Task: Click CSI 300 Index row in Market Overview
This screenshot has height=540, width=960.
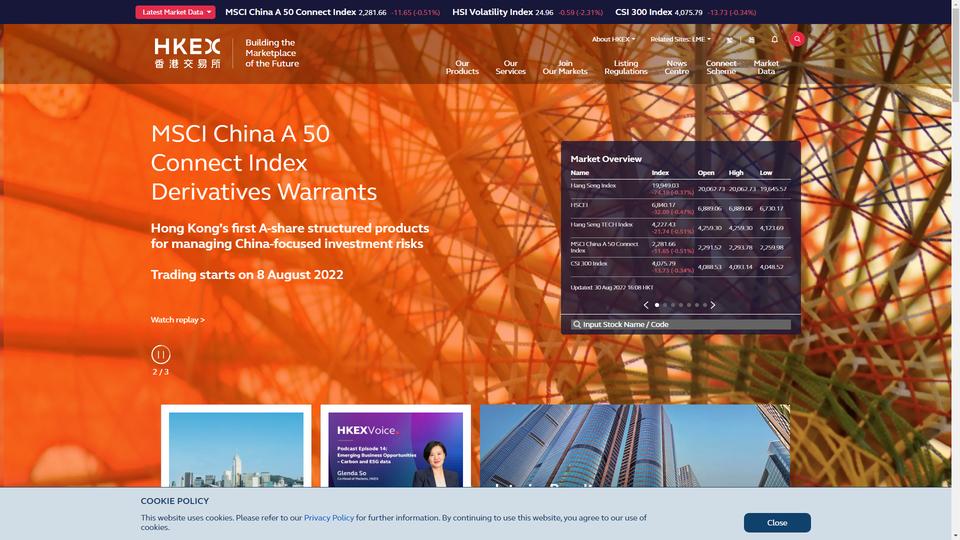Action: (x=680, y=267)
